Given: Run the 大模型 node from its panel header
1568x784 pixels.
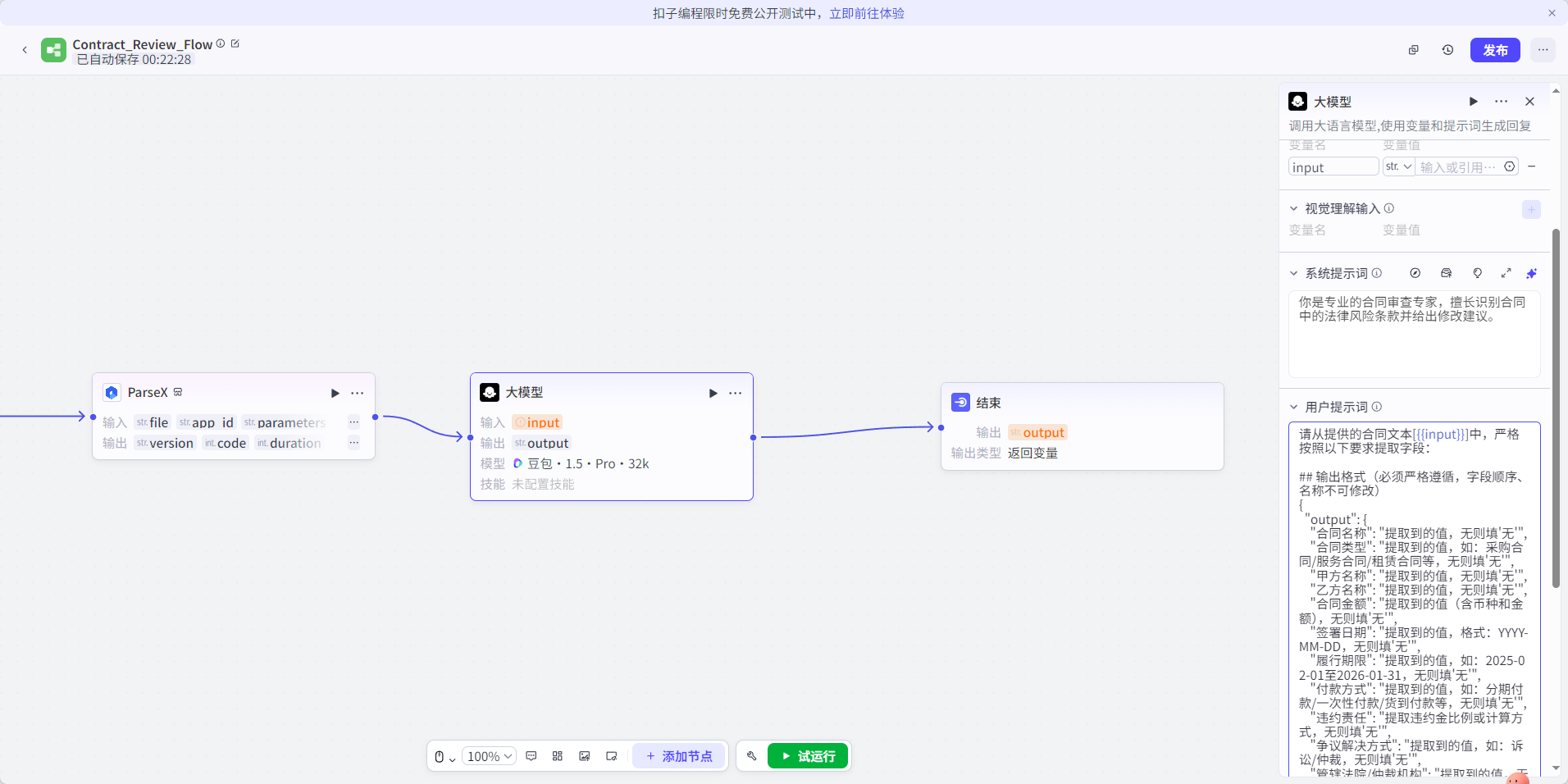Looking at the screenshot, I should tap(1472, 101).
